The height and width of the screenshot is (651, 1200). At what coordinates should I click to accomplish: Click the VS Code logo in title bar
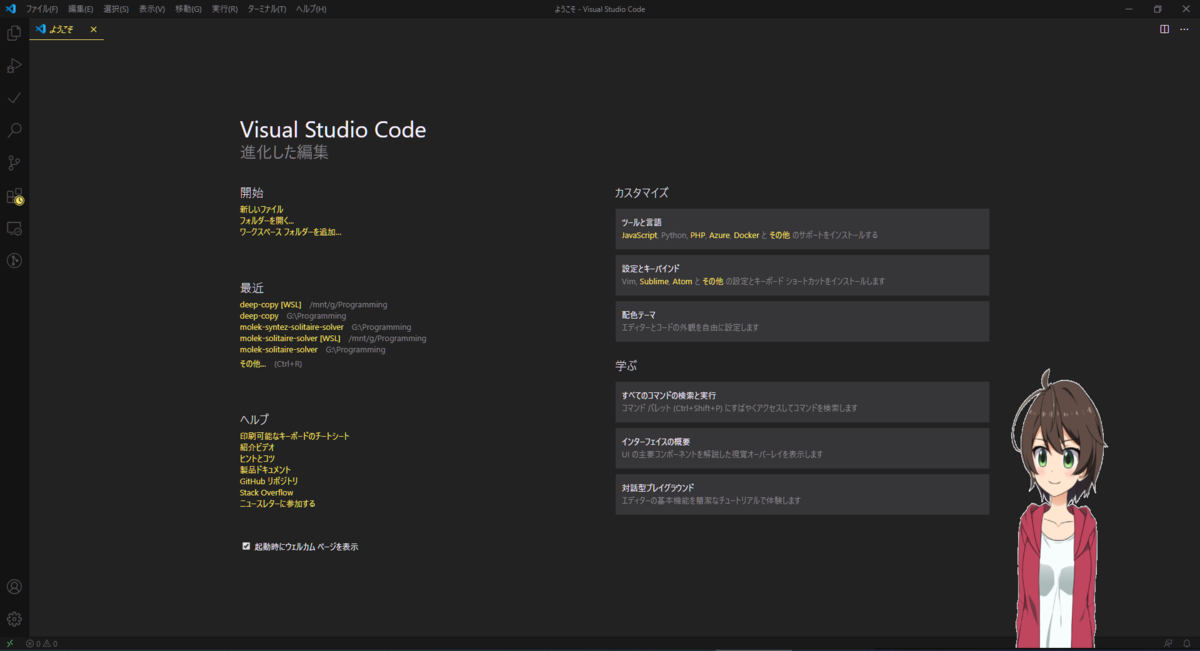pyautogui.click(x=10, y=9)
